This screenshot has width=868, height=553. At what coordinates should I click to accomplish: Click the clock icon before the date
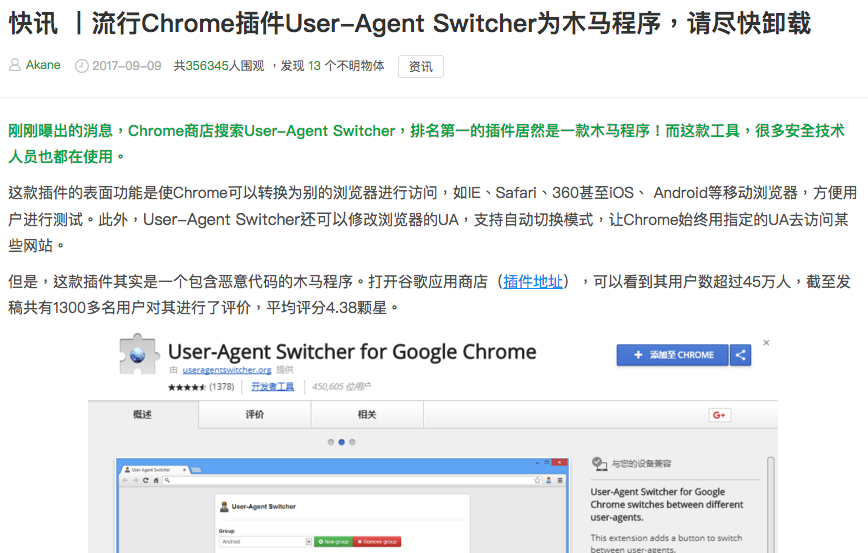(x=81, y=66)
